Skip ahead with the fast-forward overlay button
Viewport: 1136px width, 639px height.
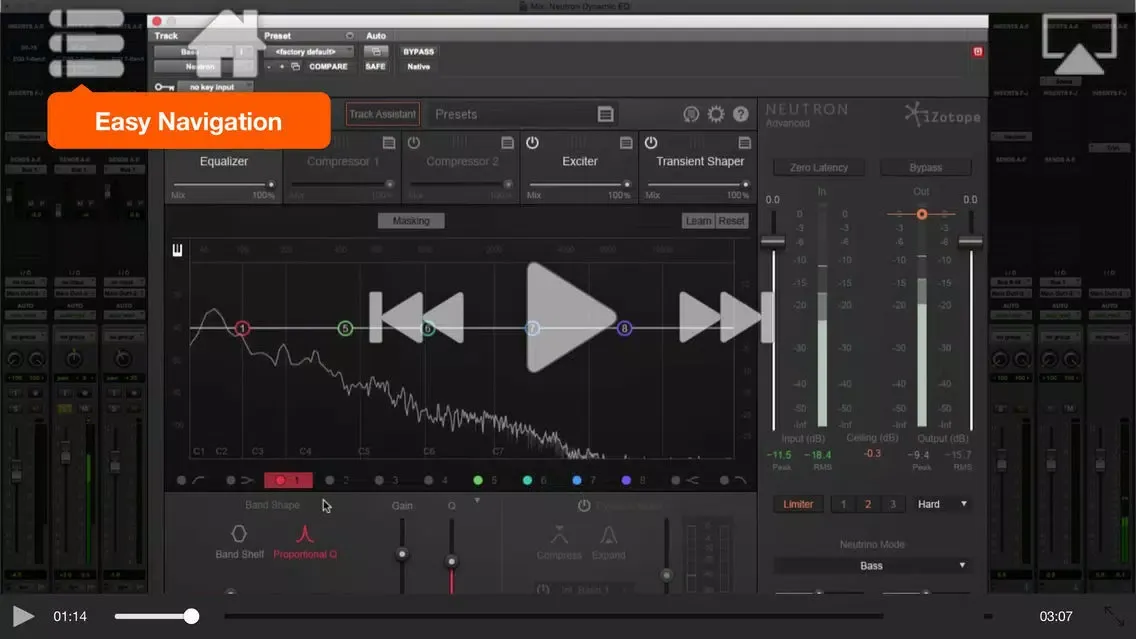(726, 317)
